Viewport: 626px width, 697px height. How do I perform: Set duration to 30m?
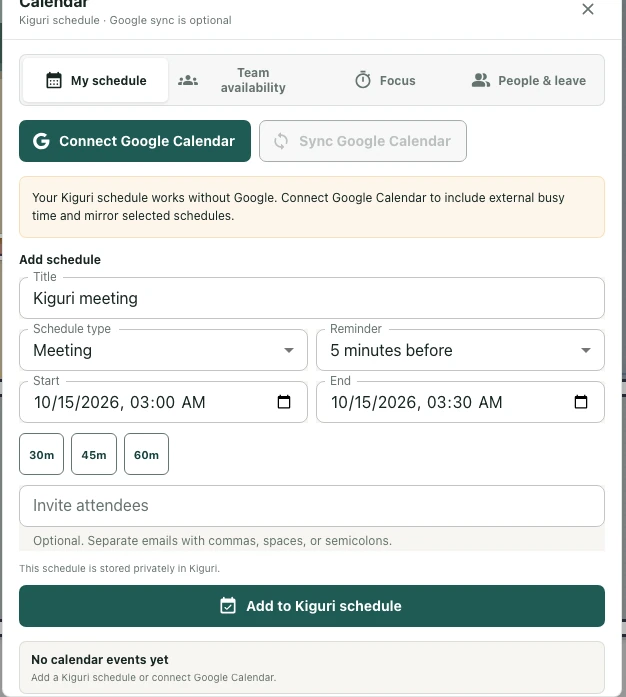[41, 454]
